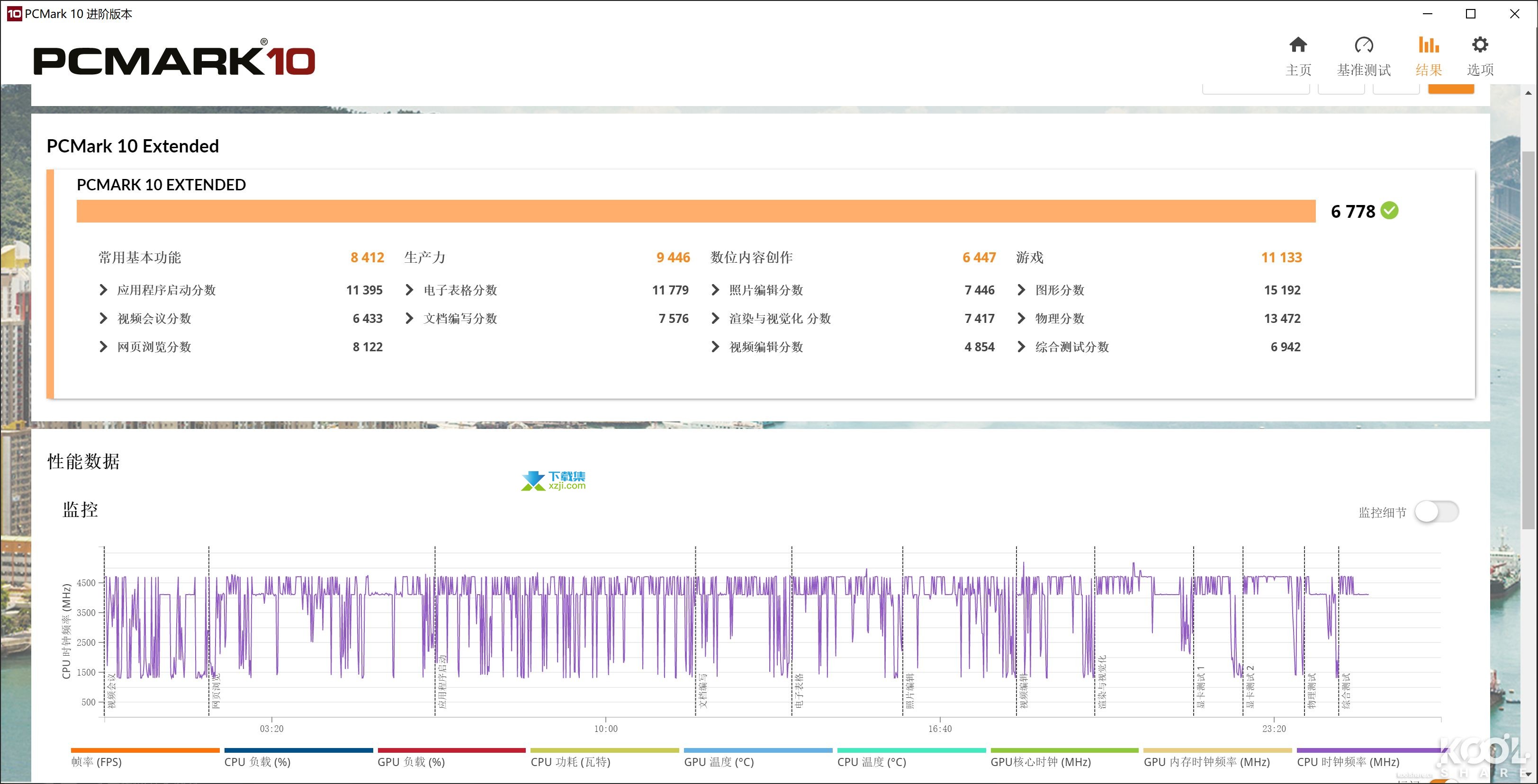Screen dimensions: 1538x784
Task: Click the overall score 6 778
Action: tap(1353, 211)
